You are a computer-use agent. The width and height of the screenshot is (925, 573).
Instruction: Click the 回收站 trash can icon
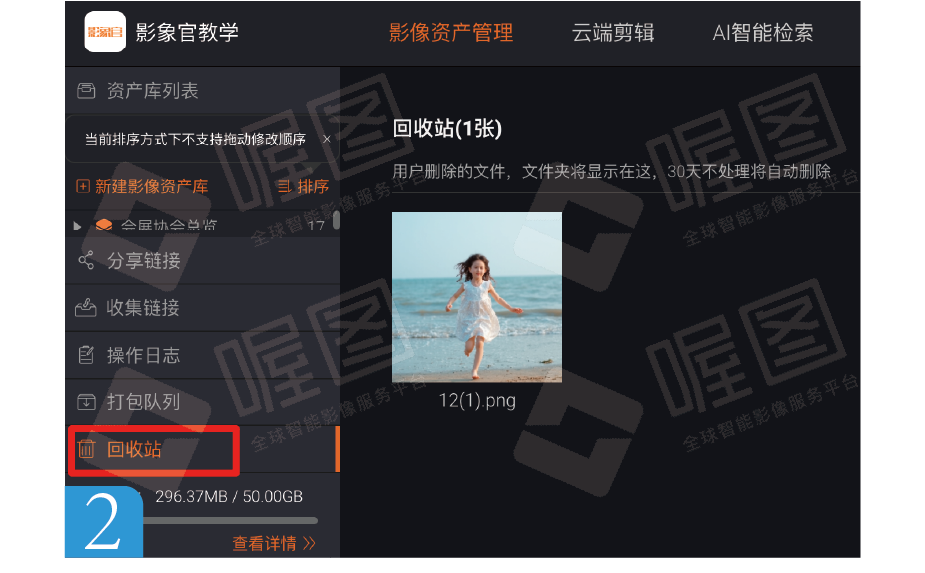pos(86,449)
